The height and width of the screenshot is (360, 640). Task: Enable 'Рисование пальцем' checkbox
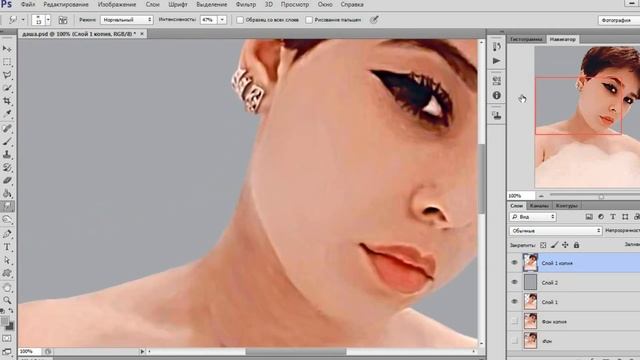[x=309, y=20]
